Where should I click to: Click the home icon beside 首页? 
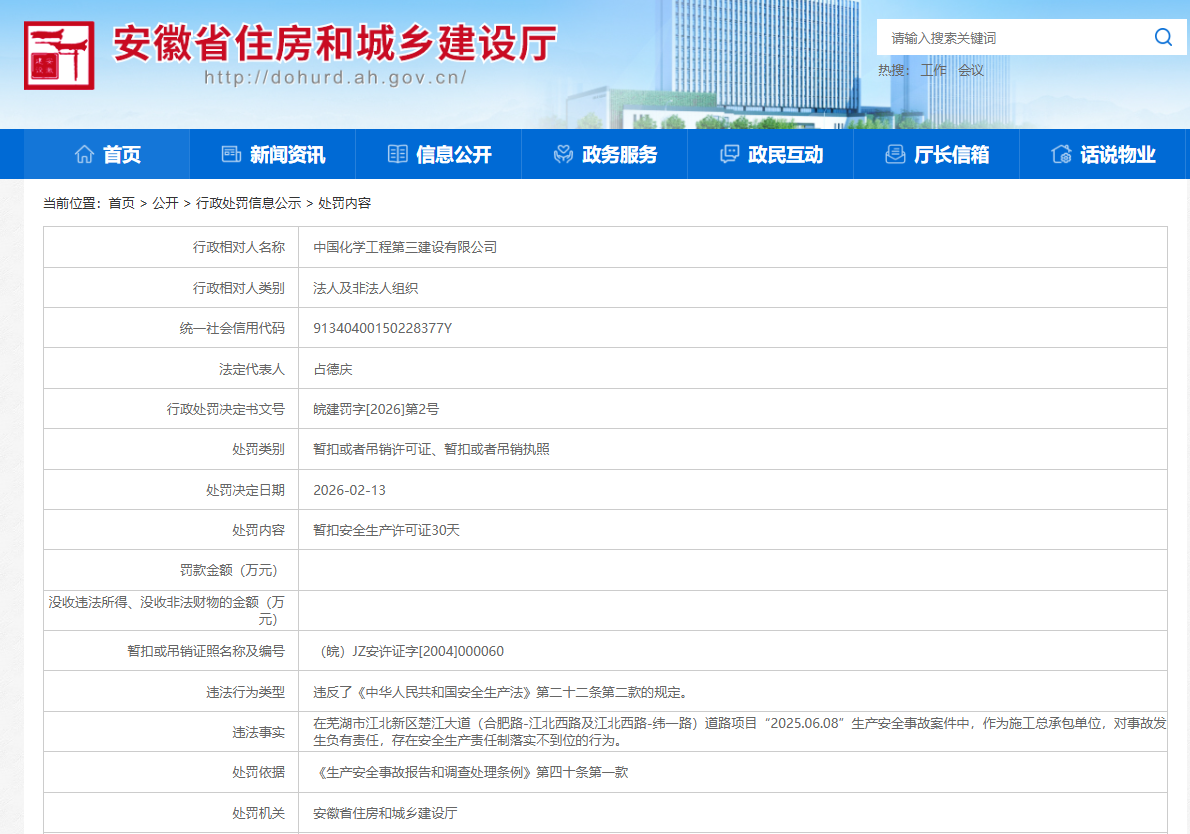pos(85,154)
